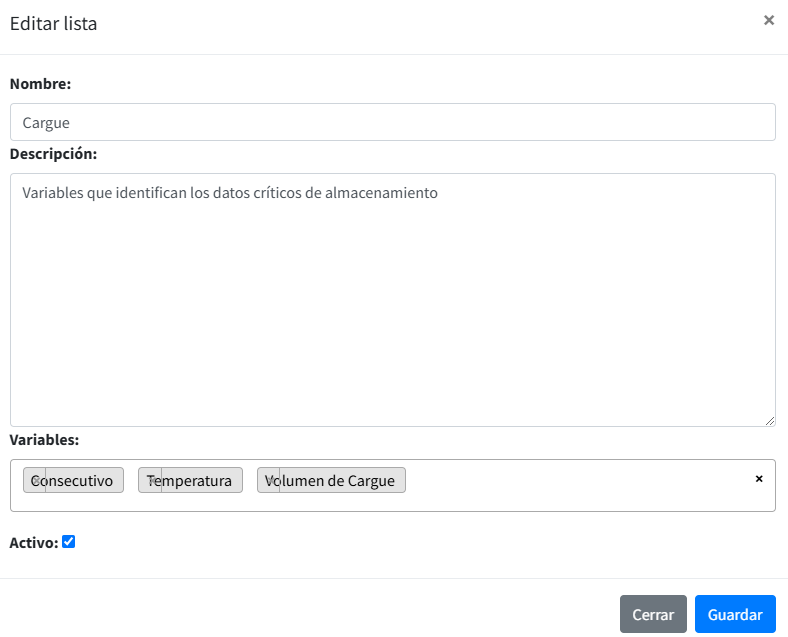Screen dimensions: 788x637
Task: Remove the Temperatura variable tag
Action: [150, 481]
